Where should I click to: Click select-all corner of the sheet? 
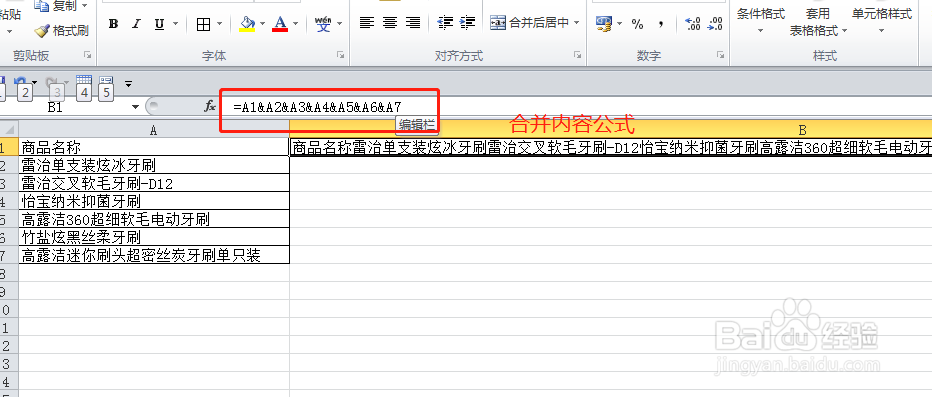coord(9,130)
